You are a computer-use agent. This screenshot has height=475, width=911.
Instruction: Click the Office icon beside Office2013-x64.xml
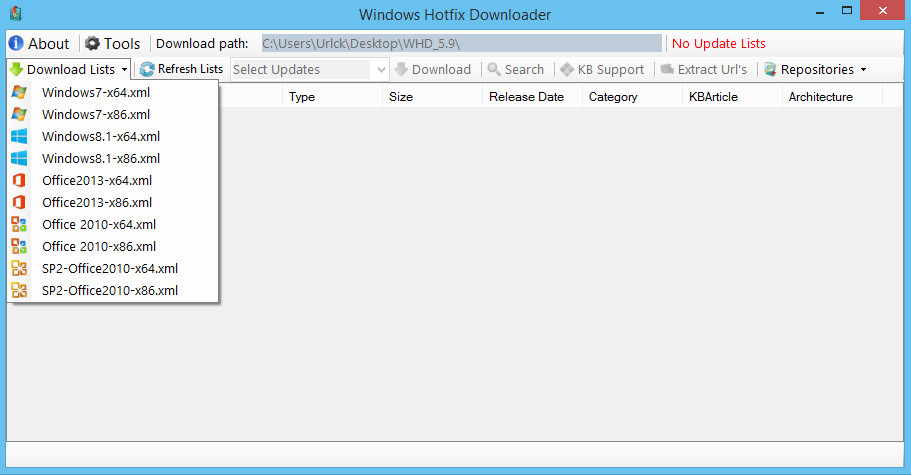(x=19, y=180)
